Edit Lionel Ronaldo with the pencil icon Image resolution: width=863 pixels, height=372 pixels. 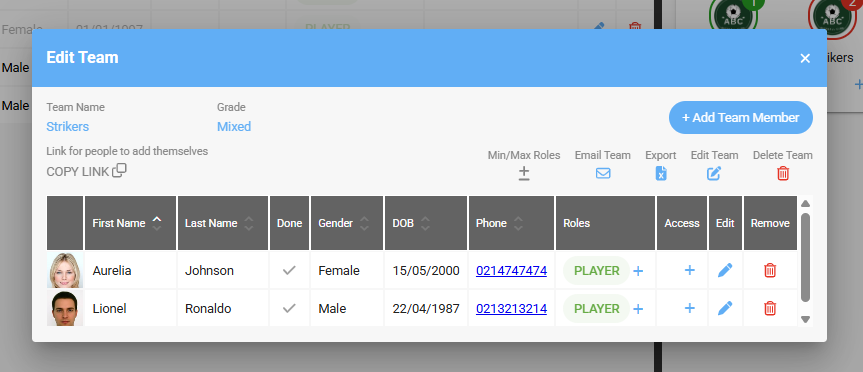pyautogui.click(x=725, y=308)
